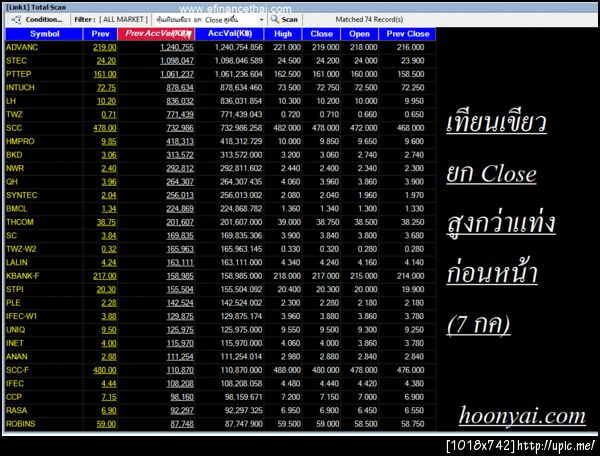Screen dimensions: 600x456
Task: Click the ALL MARKET filter field
Action: click(124, 20)
